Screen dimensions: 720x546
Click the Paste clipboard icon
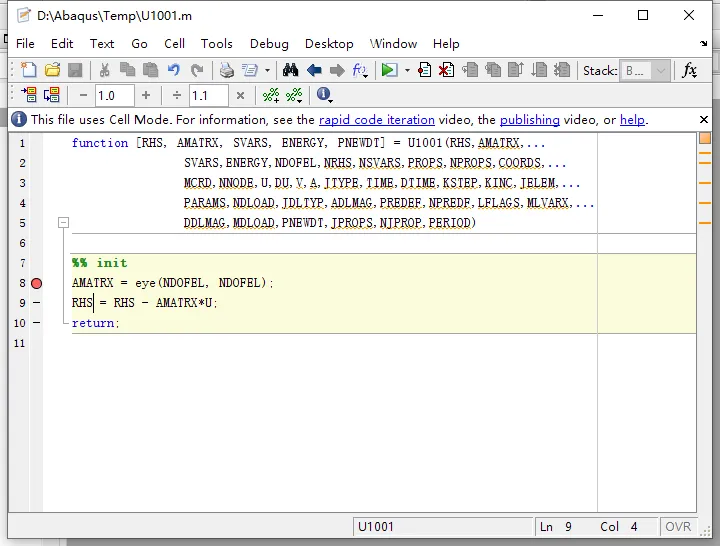tap(150, 70)
